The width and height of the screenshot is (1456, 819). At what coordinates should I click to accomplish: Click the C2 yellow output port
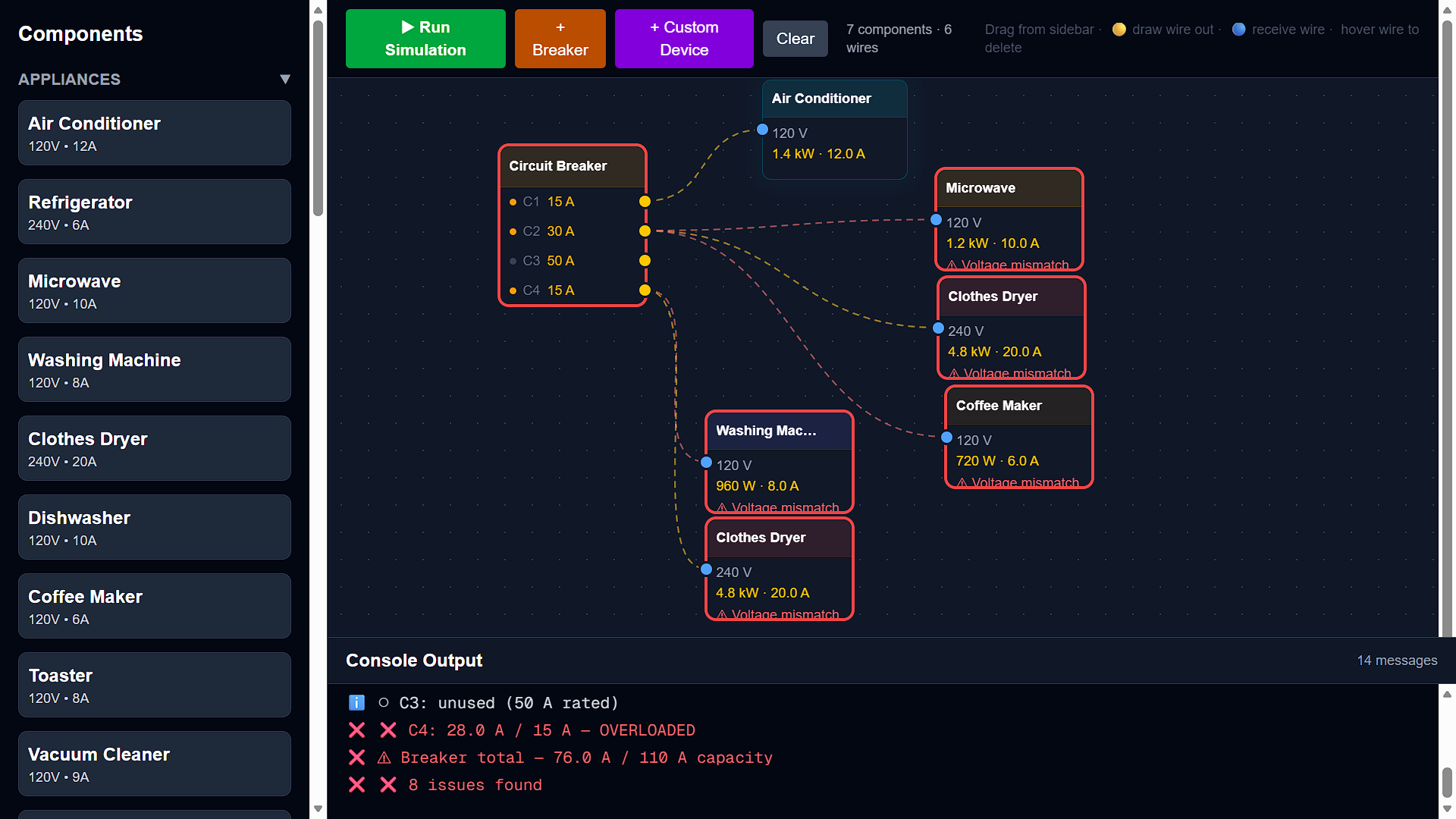(645, 231)
